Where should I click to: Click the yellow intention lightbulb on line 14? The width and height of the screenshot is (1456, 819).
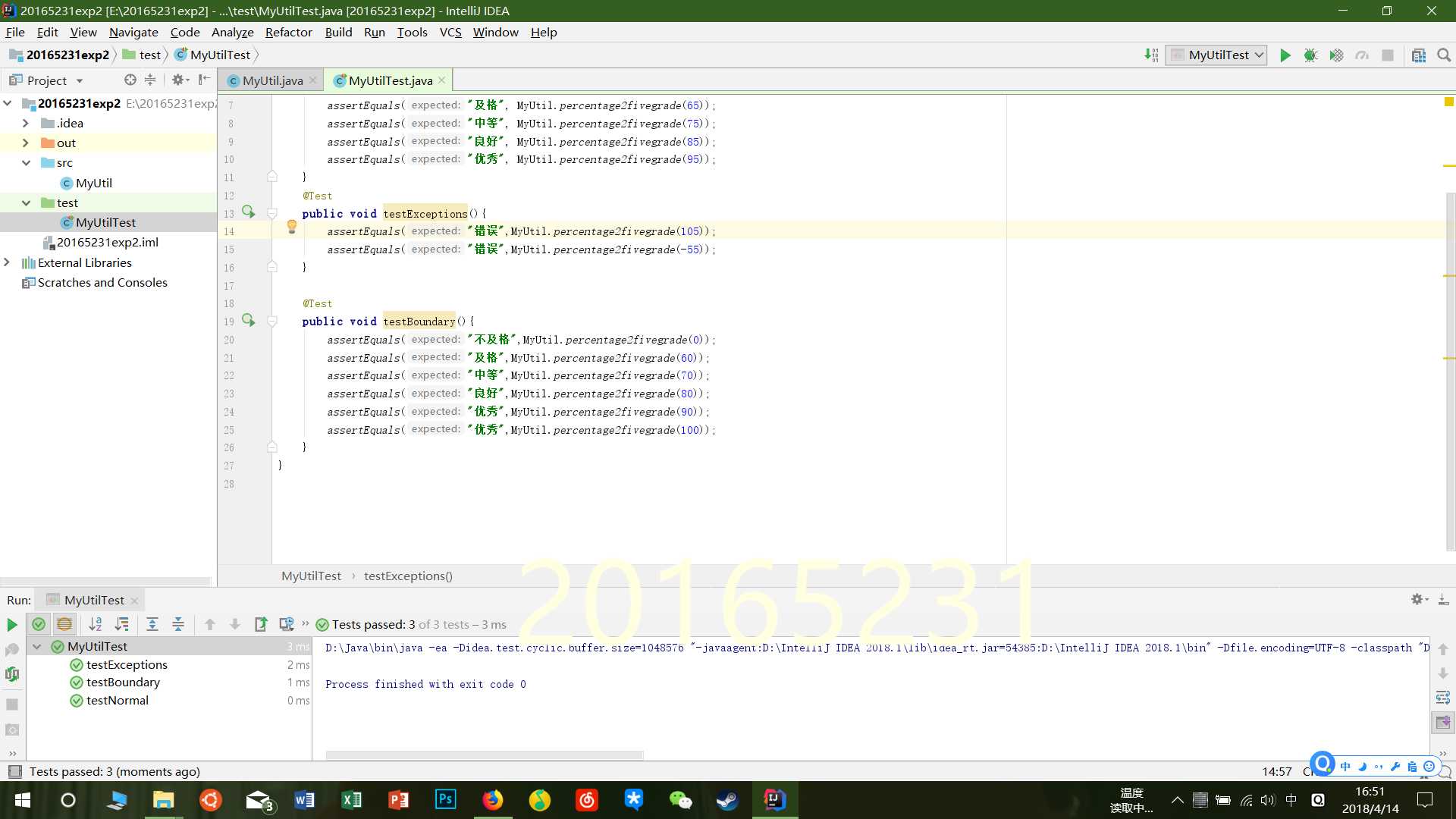click(x=291, y=226)
